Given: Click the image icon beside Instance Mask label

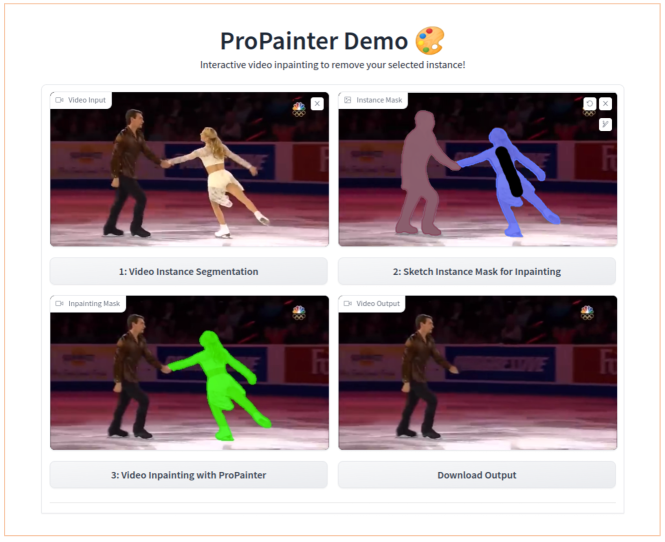Looking at the screenshot, I should [348, 100].
